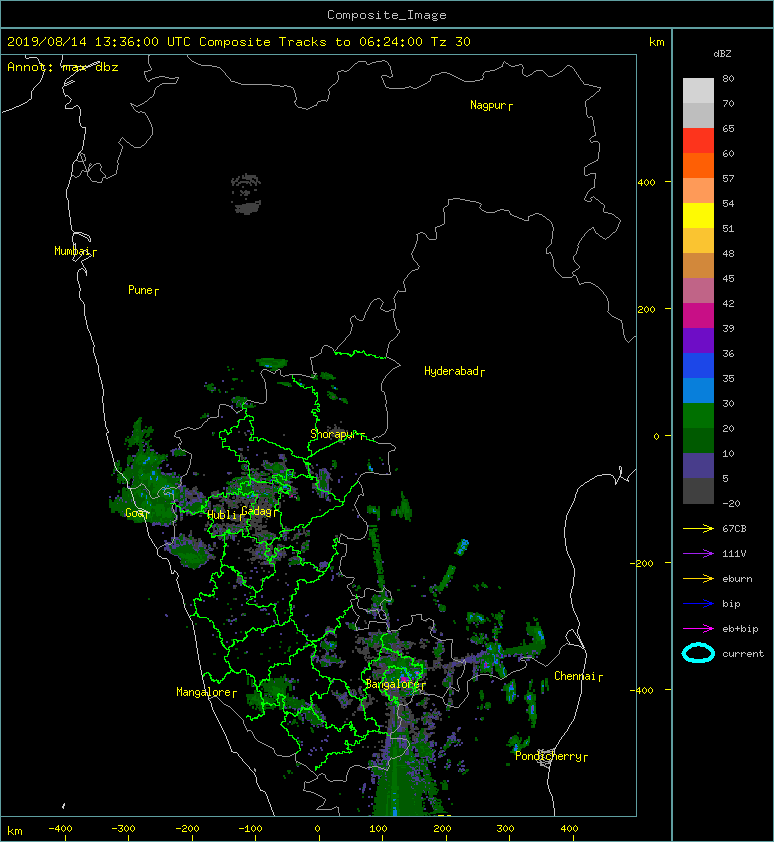The width and height of the screenshot is (774, 842).
Task: Click the 67CB legend label
Action: point(734,528)
